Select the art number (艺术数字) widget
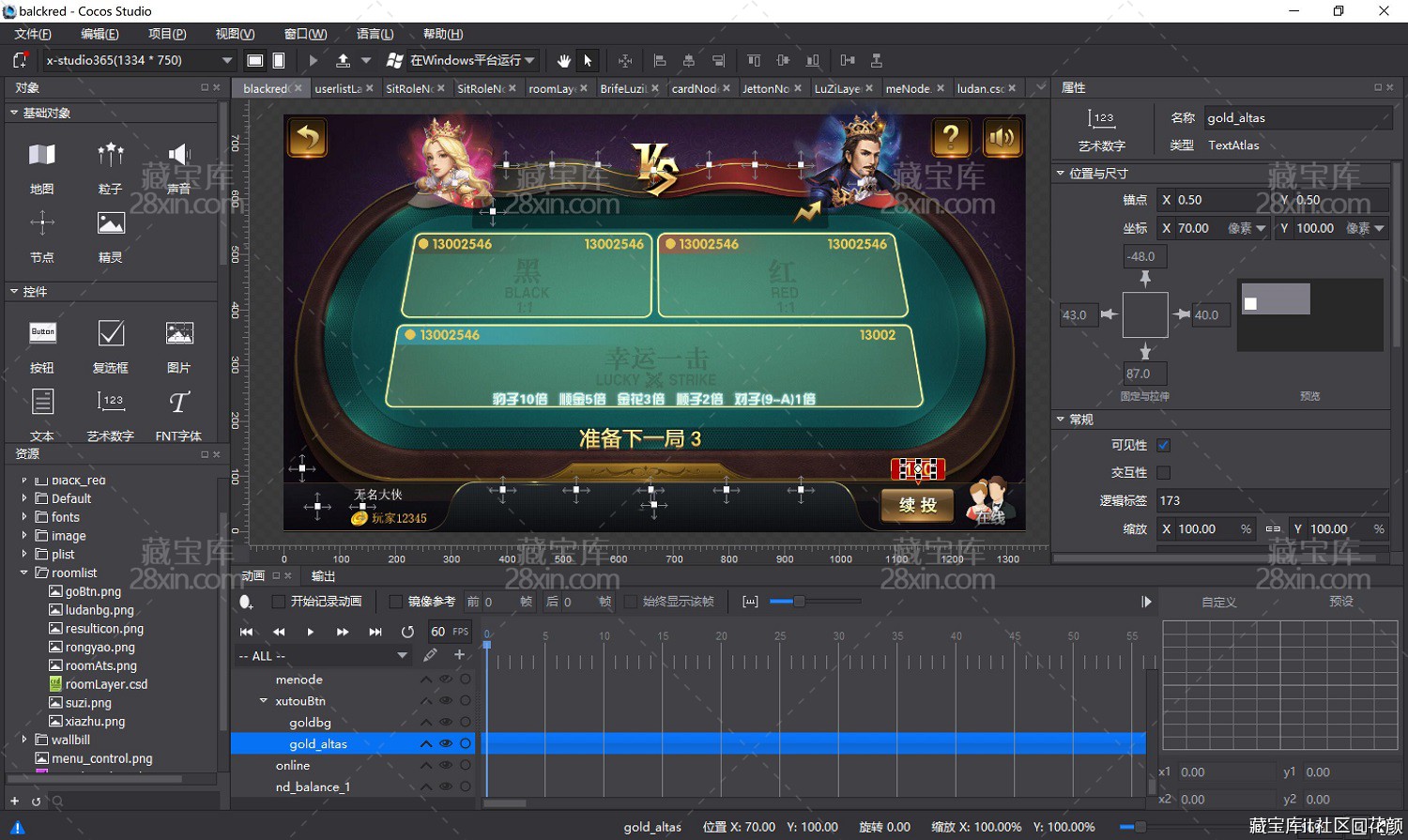This screenshot has height=840, width=1408. coord(111,414)
